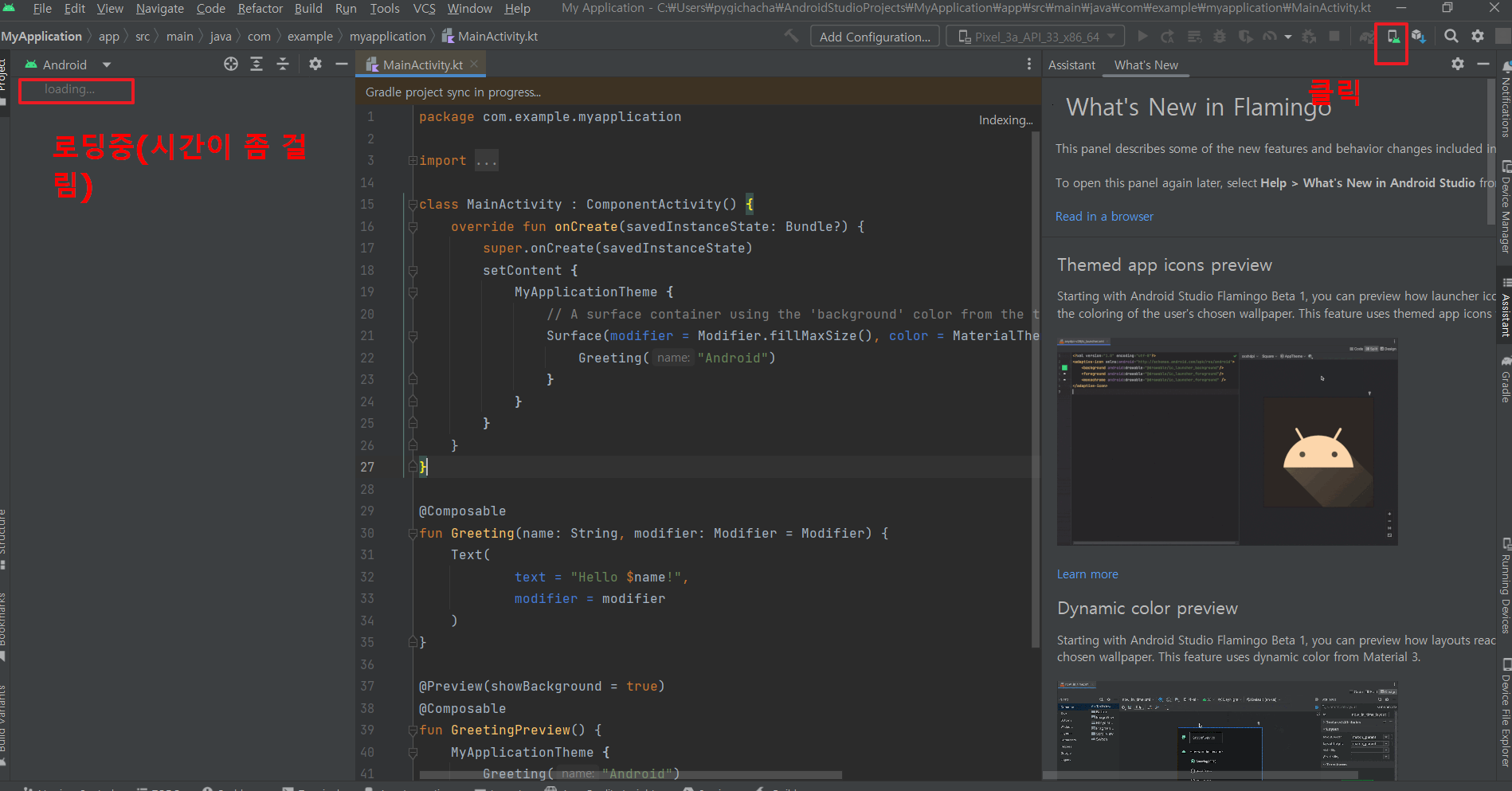Click Run with Coverage shield icon

pos(1246,36)
